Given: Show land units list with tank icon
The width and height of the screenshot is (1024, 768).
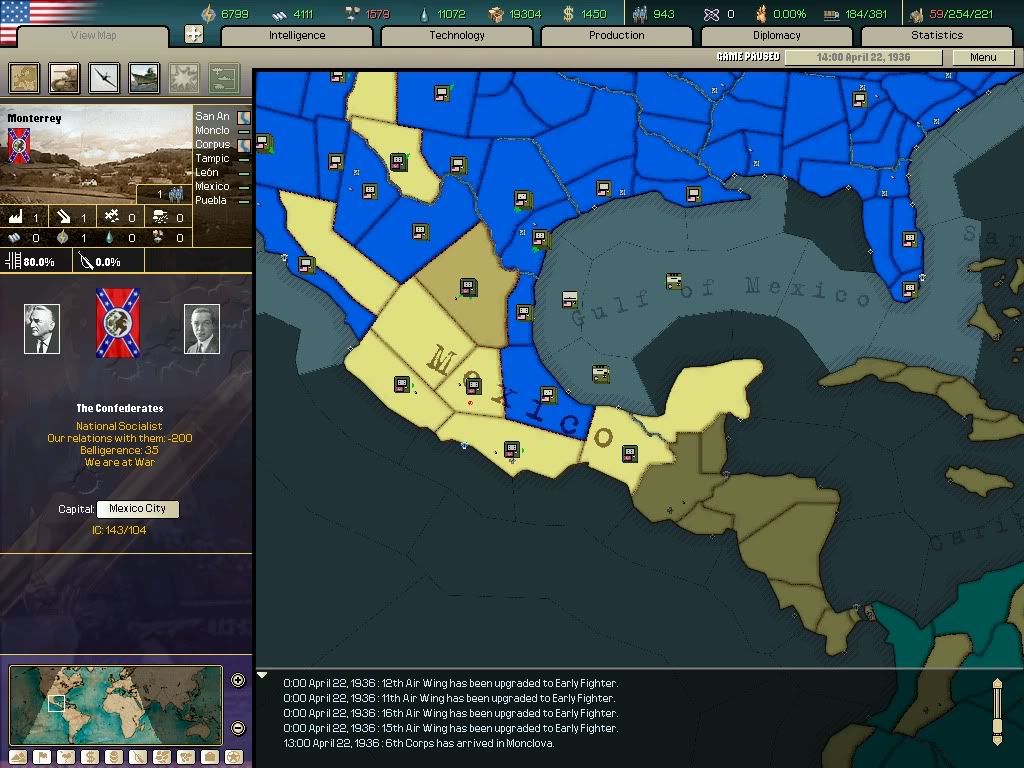Looking at the screenshot, I should click(64, 78).
